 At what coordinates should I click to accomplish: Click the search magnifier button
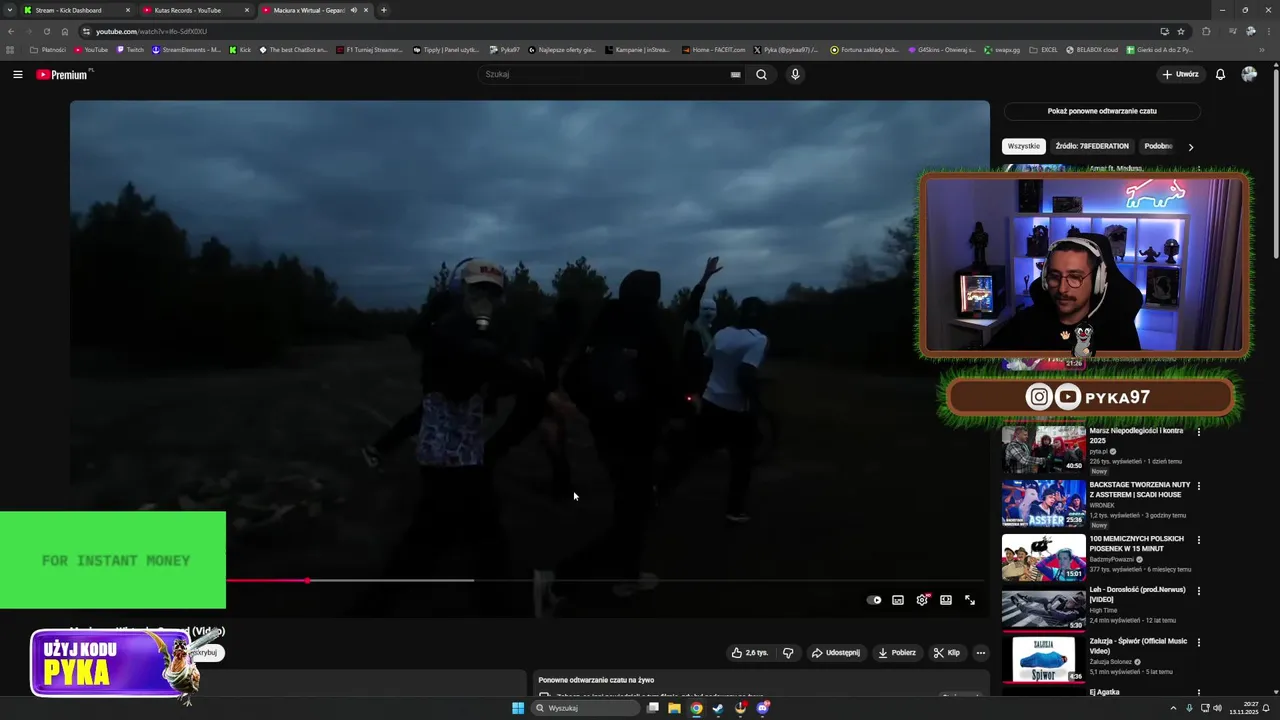(x=761, y=74)
